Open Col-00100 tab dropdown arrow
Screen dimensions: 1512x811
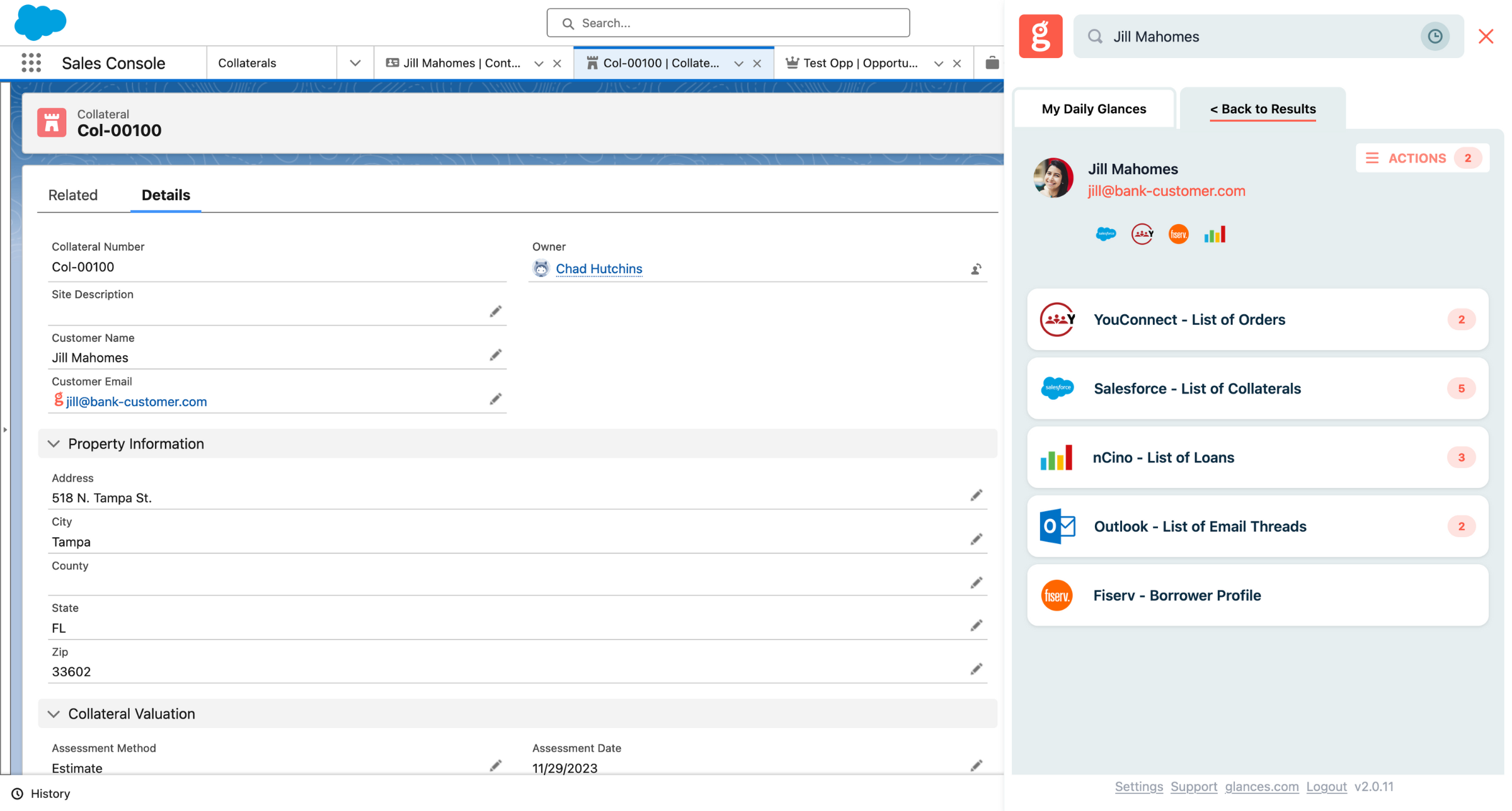pyautogui.click(x=739, y=64)
